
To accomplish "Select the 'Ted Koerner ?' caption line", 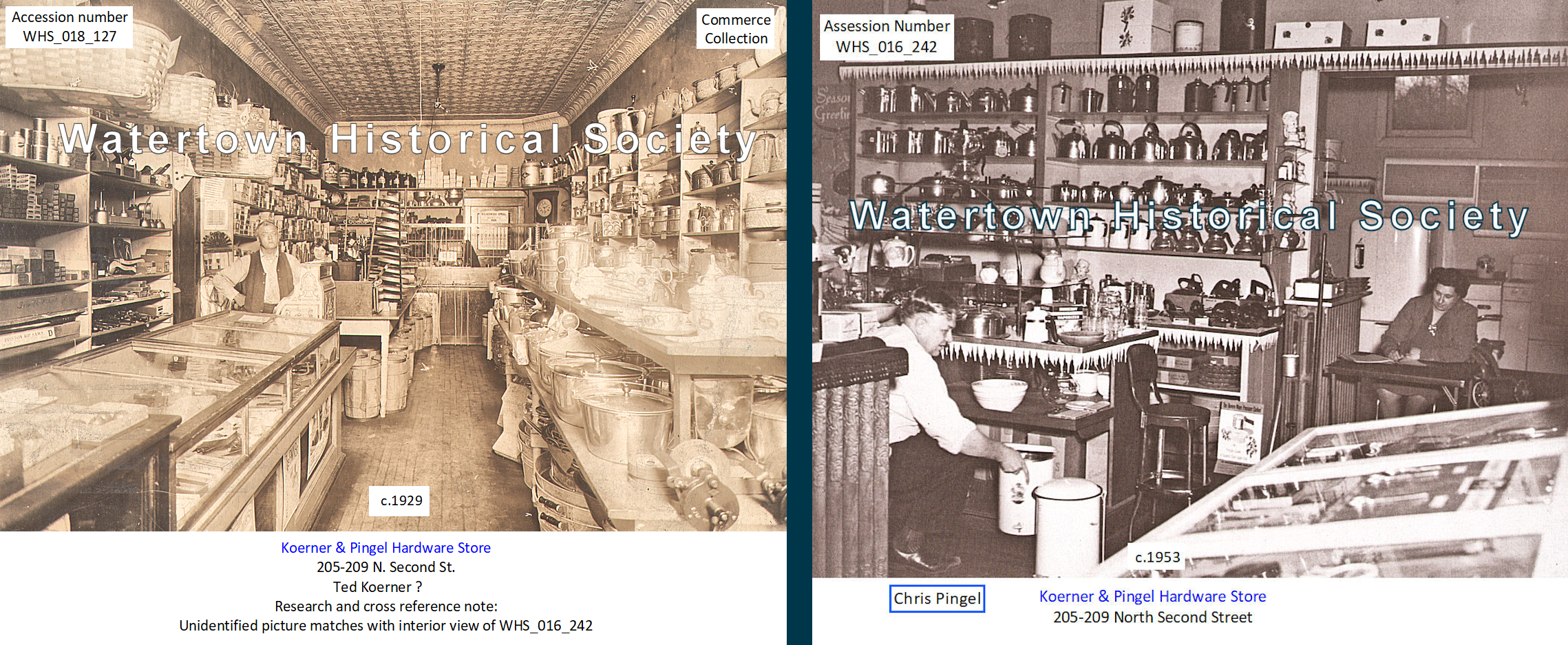I will pos(378,587).
